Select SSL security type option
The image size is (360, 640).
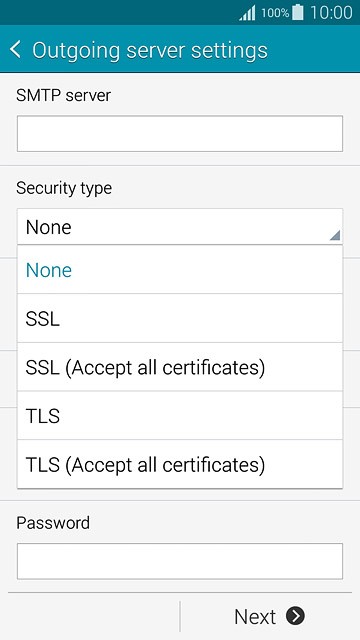click(180, 318)
